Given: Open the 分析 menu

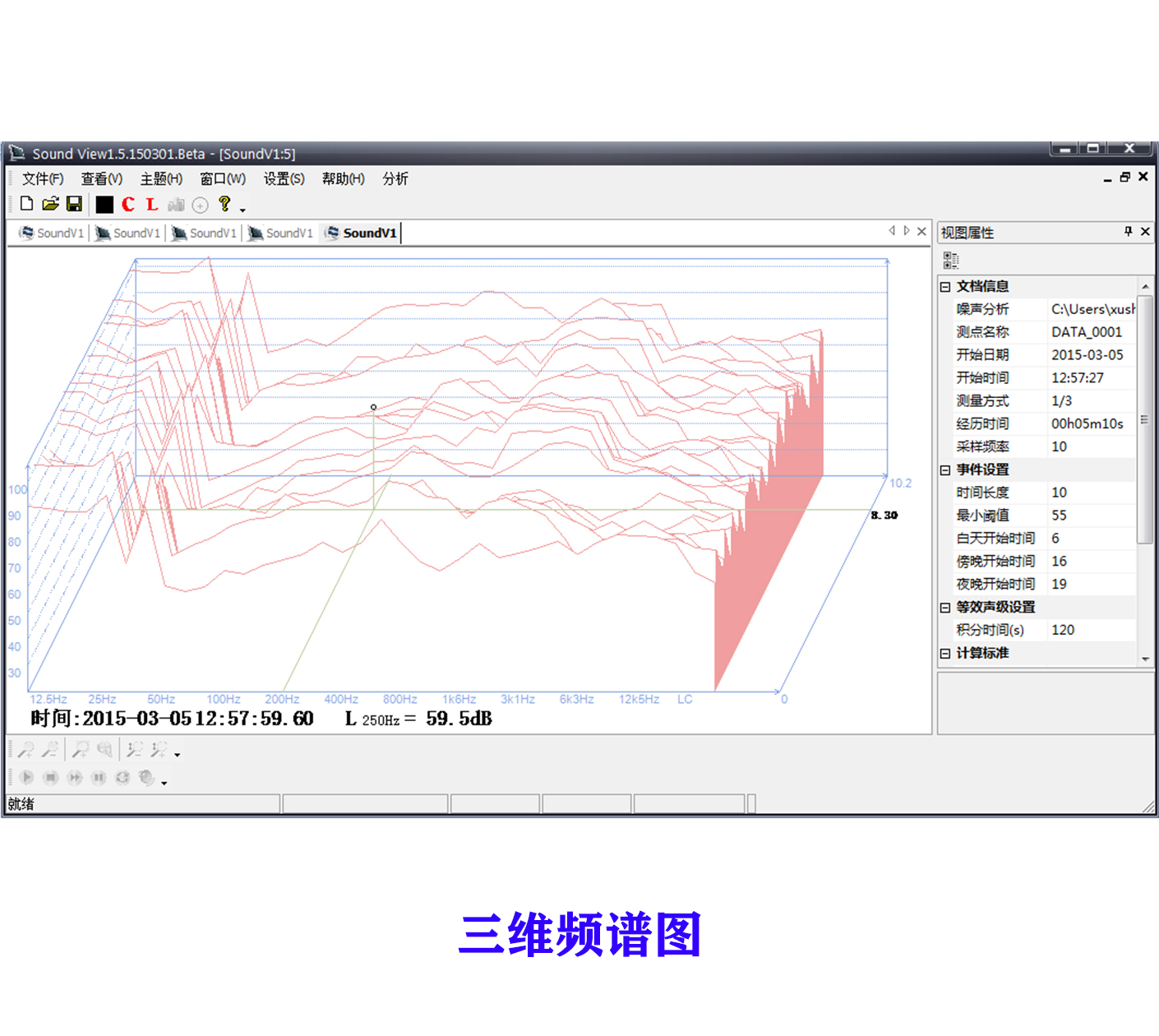Looking at the screenshot, I should click(x=395, y=178).
